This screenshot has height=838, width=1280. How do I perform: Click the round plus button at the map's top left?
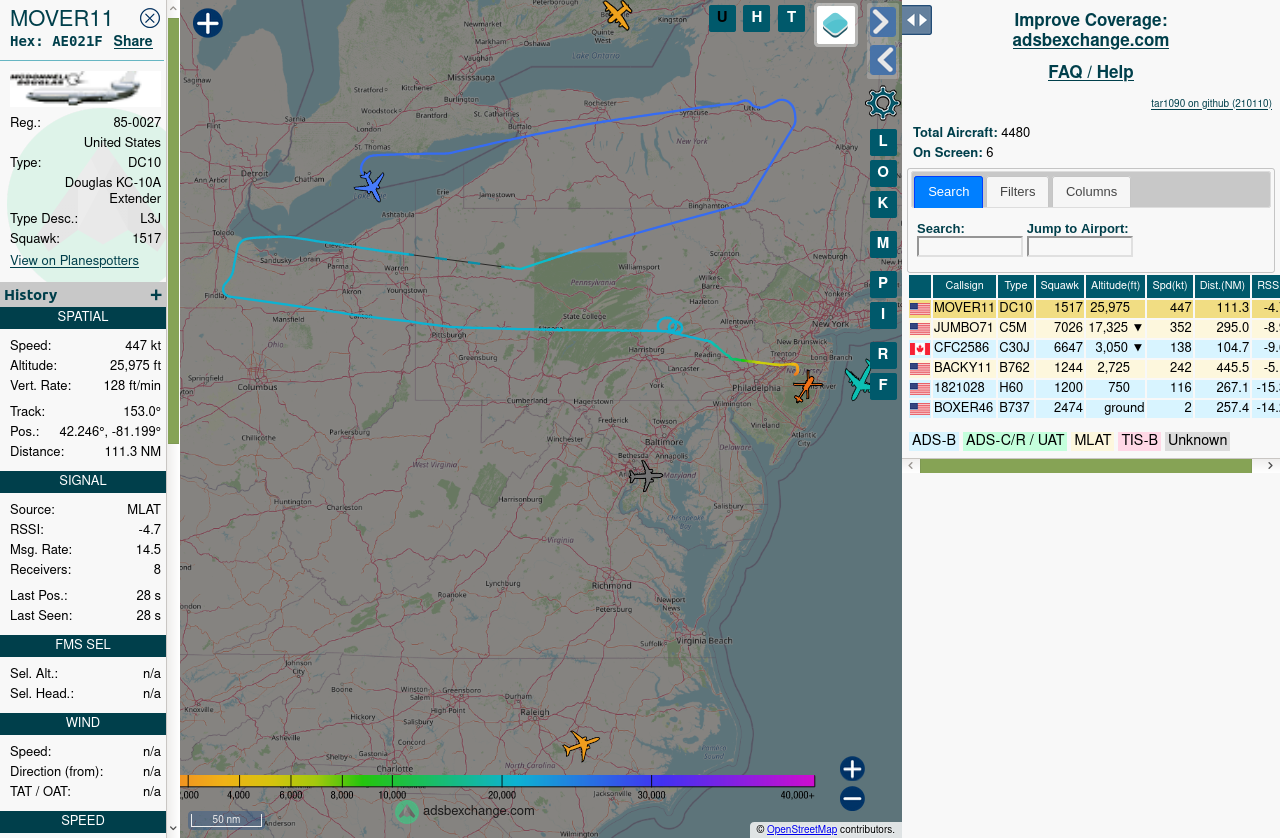(208, 23)
